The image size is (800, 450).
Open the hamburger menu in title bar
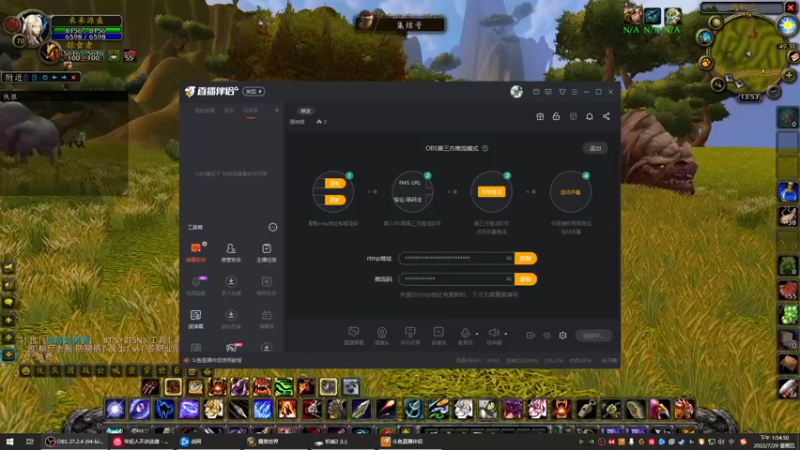coord(574,92)
